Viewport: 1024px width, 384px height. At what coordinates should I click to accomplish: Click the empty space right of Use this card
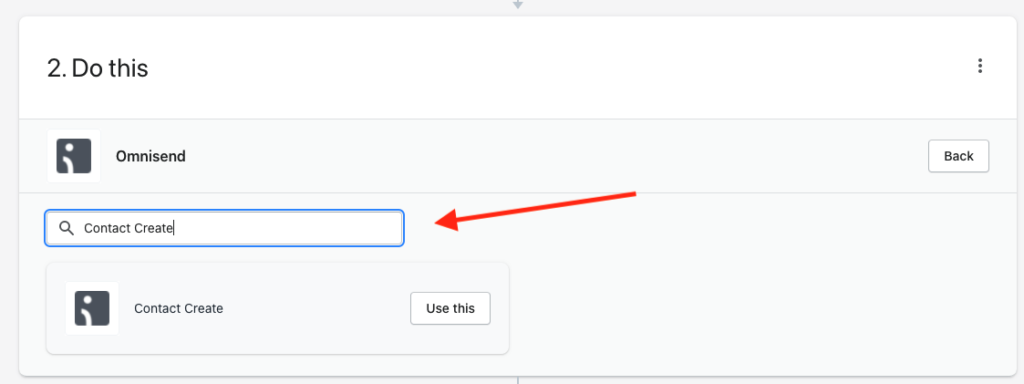pyautogui.click(x=758, y=308)
